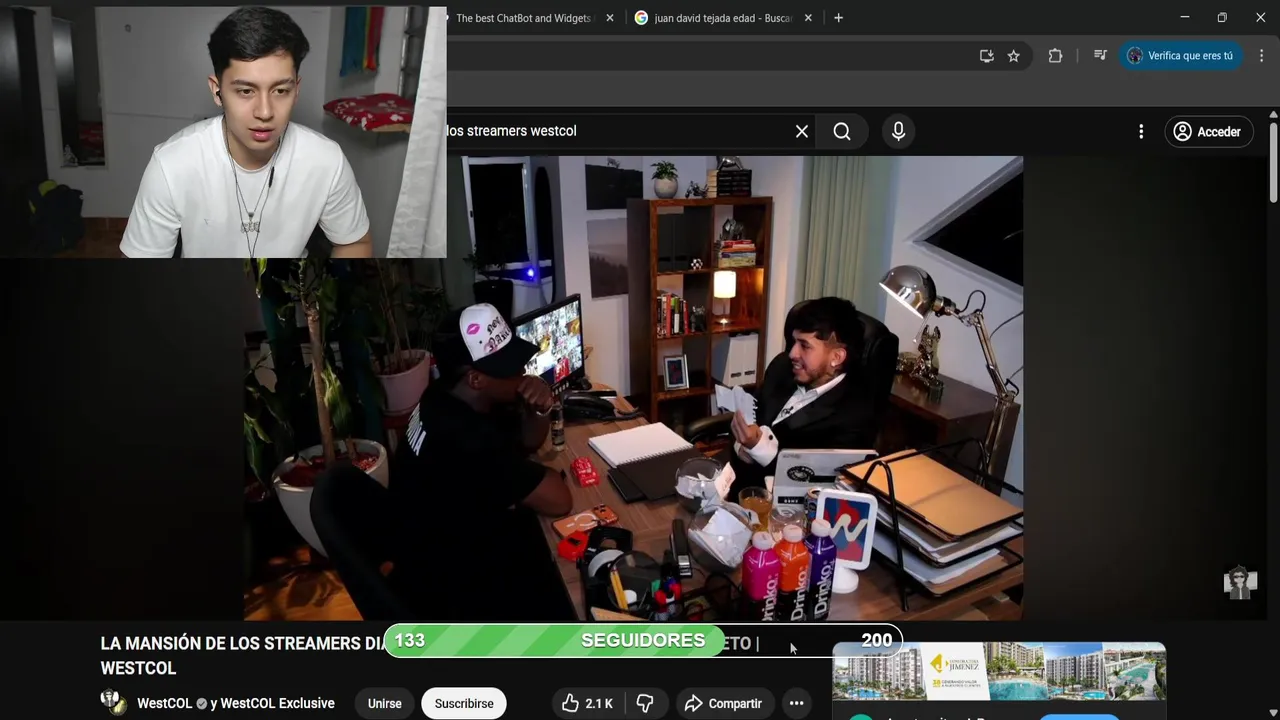Open the WestCOL channel avatar

pyautogui.click(x=114, y=702)
